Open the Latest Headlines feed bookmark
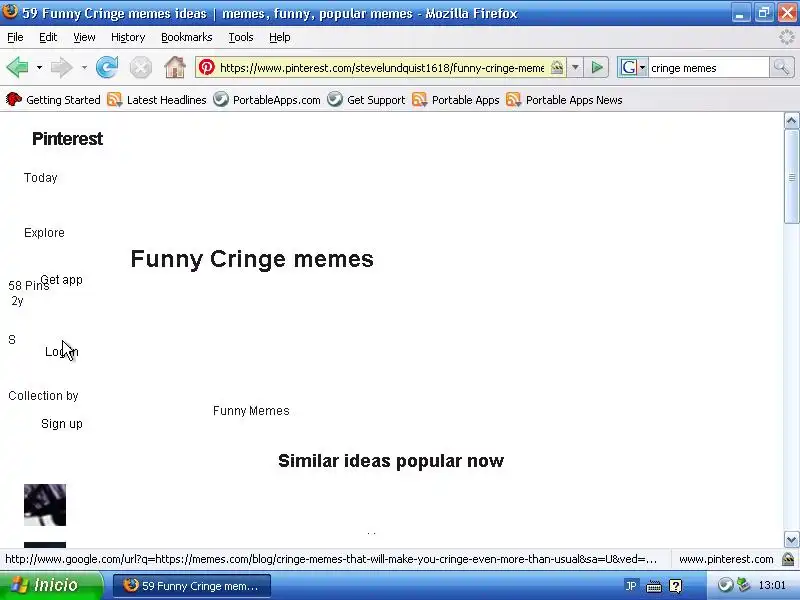Viewport: 800px width, 600px height. point(157,100)
